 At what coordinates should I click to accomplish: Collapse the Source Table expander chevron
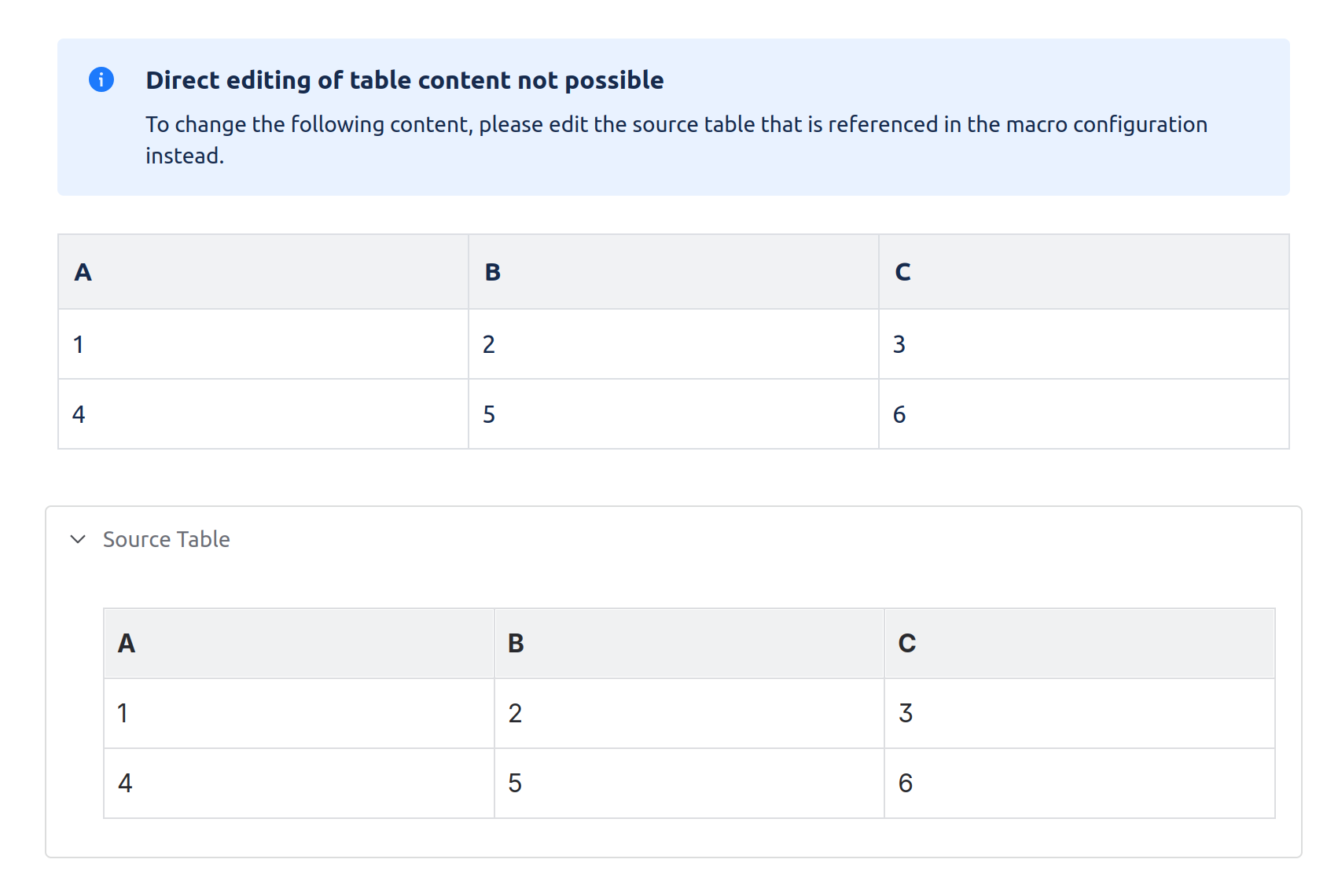pos(78,539)
